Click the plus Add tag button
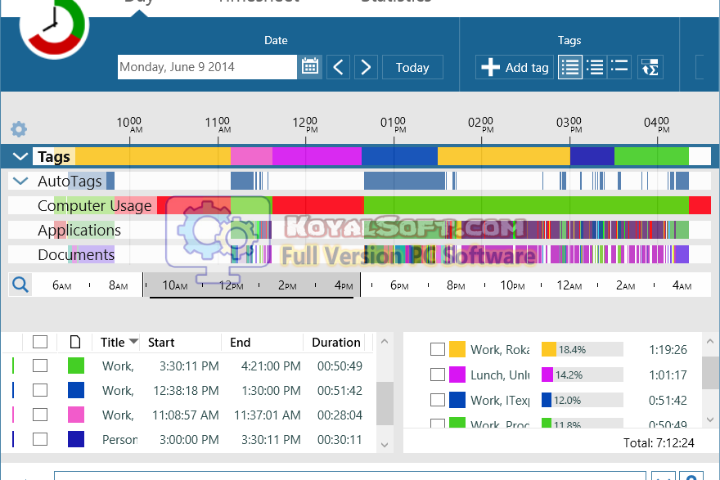The width and height of the screenshot is (720, 480). [514, 67]
